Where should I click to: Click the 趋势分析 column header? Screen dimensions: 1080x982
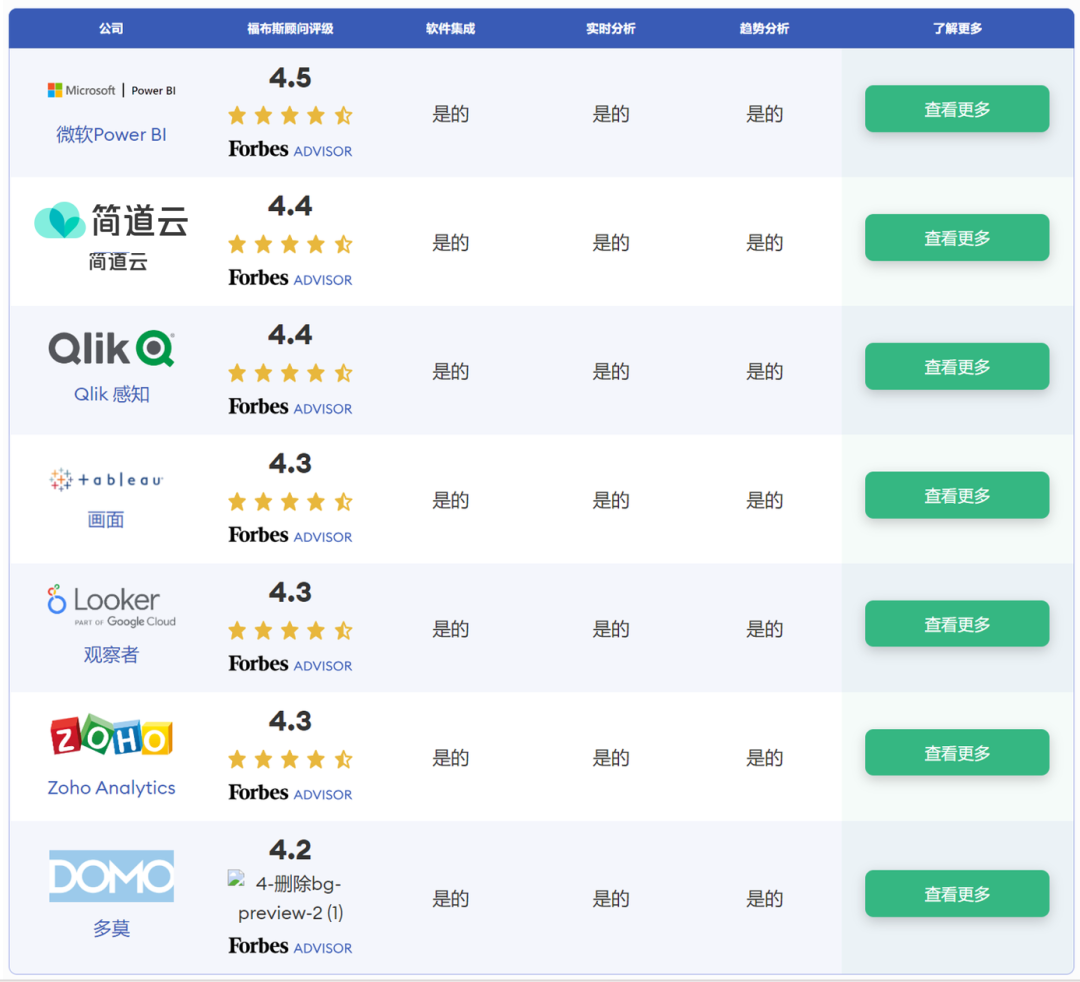(x=765, y=28)
